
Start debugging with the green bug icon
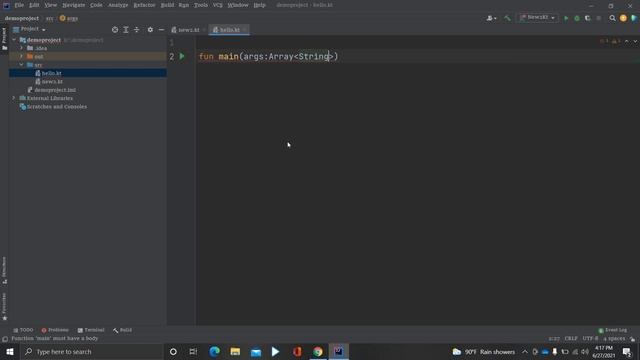click(577, 18)
